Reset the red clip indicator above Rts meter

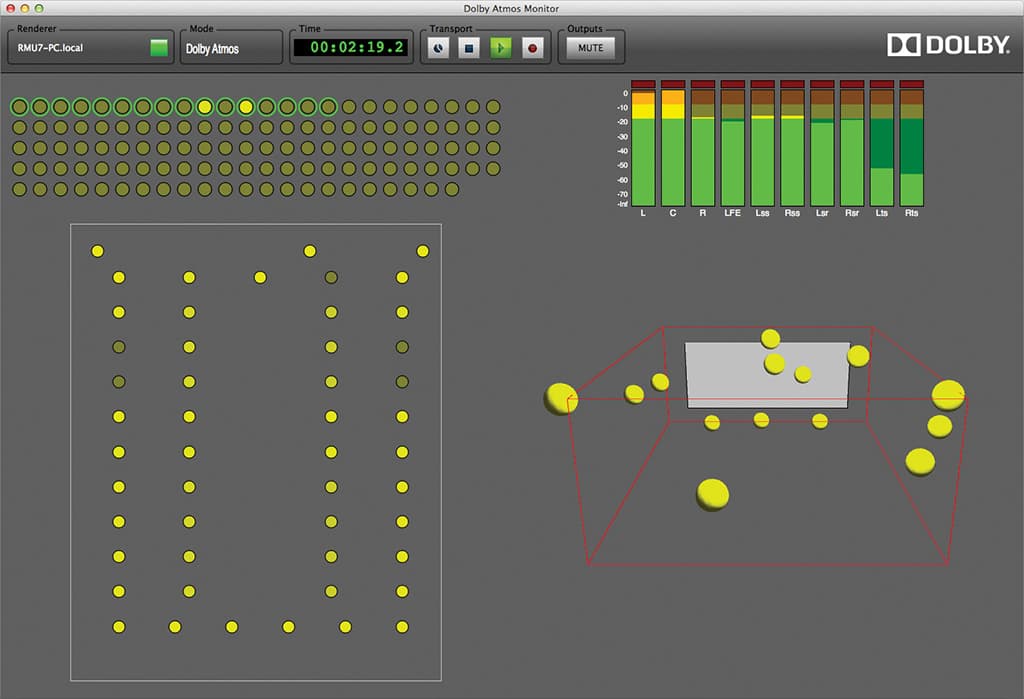click(912, 84)
